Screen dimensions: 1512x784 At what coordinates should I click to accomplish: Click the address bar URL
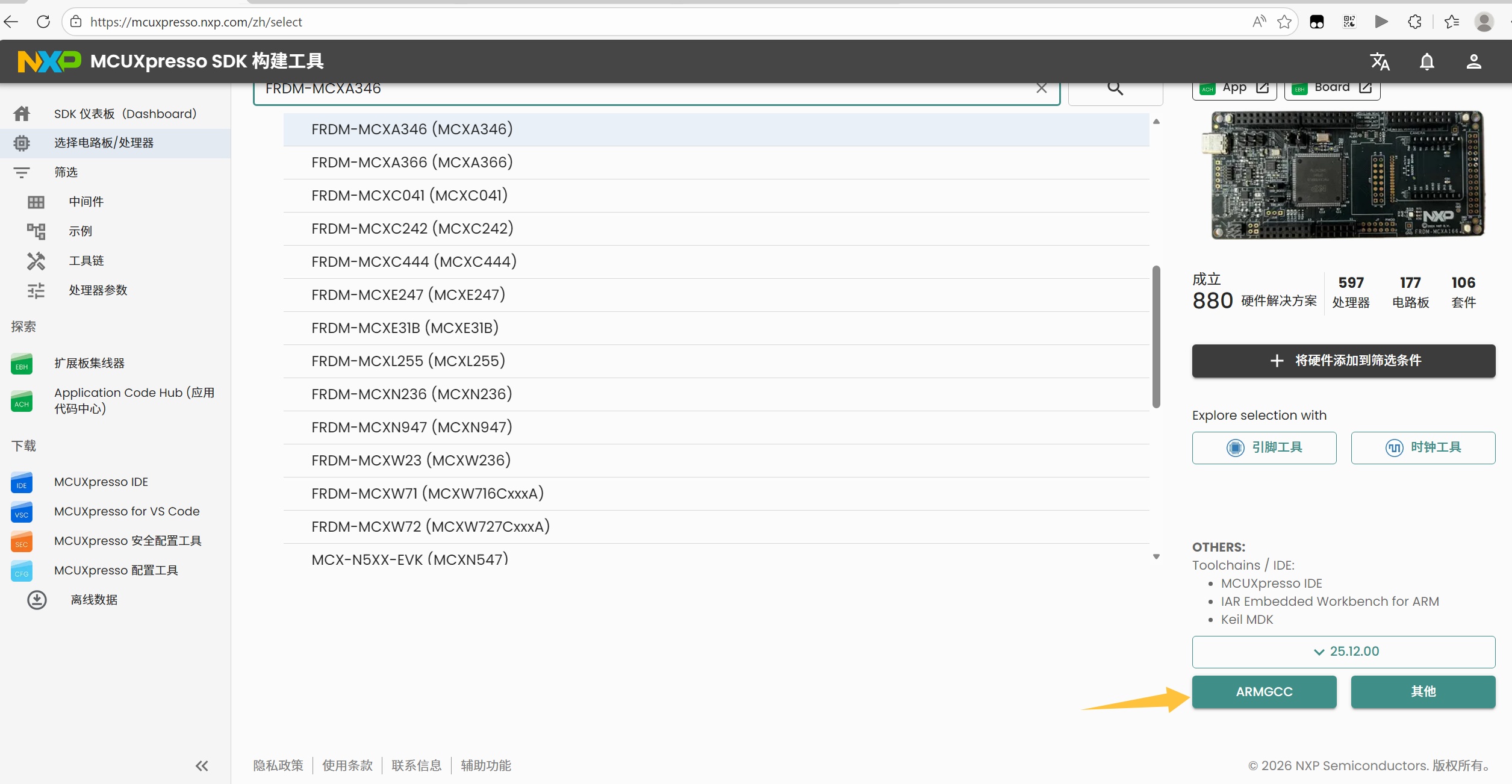coord(196,22)
